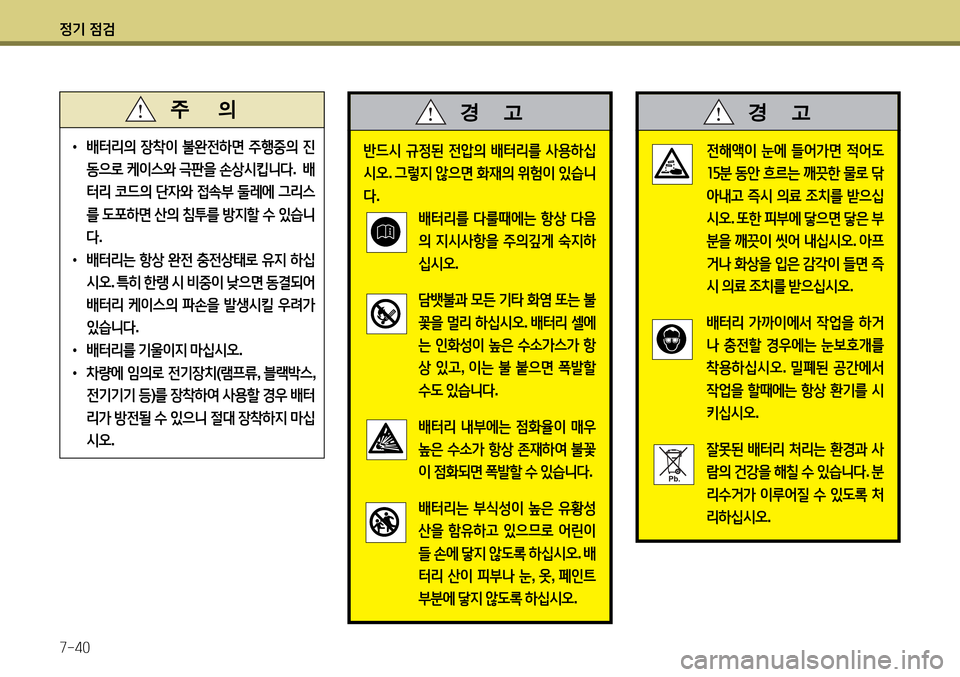Click the explosion hazard triangle icon
This screenshot has height=677, width=960.
(386, 439)
